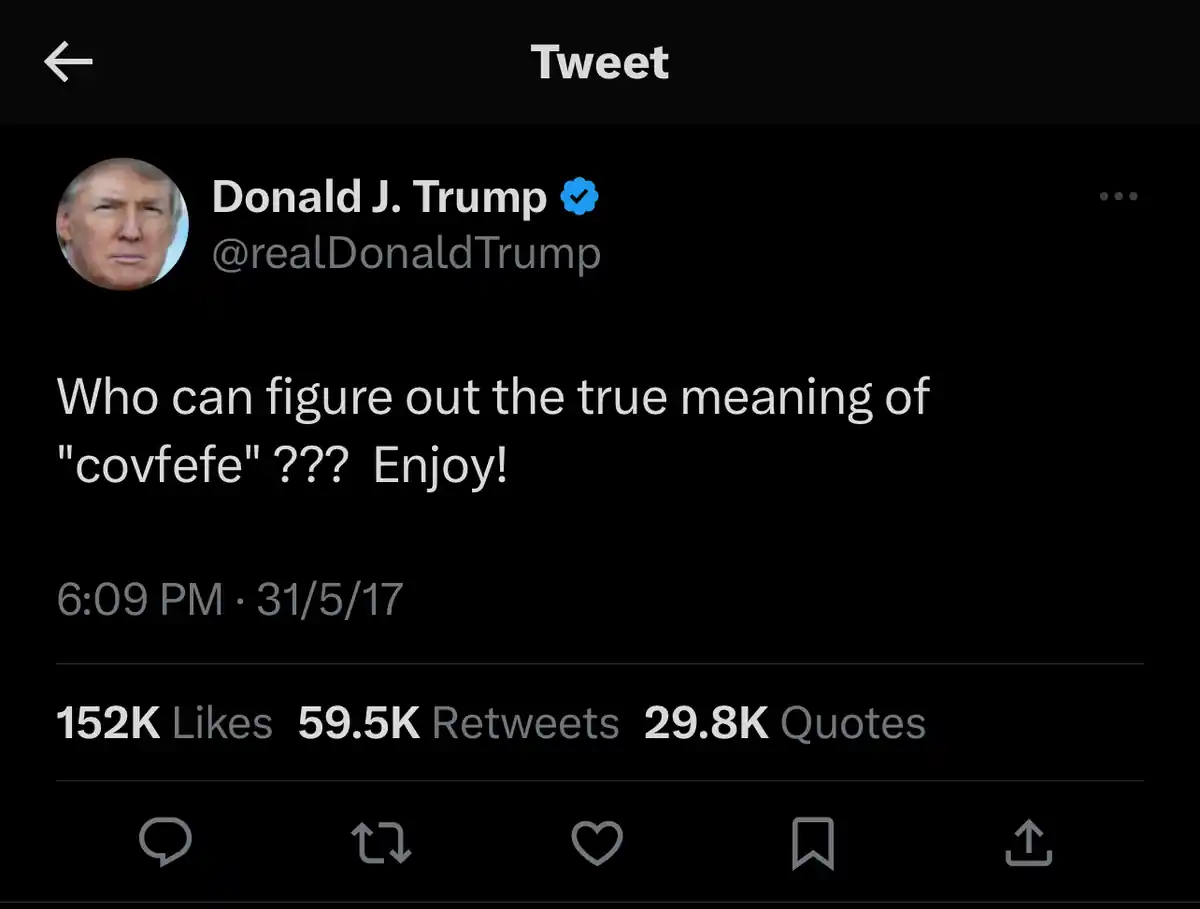Image resolution: width=1200 pixels, height=909 pixels.
Task: Open the 29.8K Quotes list
Action: coord(784,723)
